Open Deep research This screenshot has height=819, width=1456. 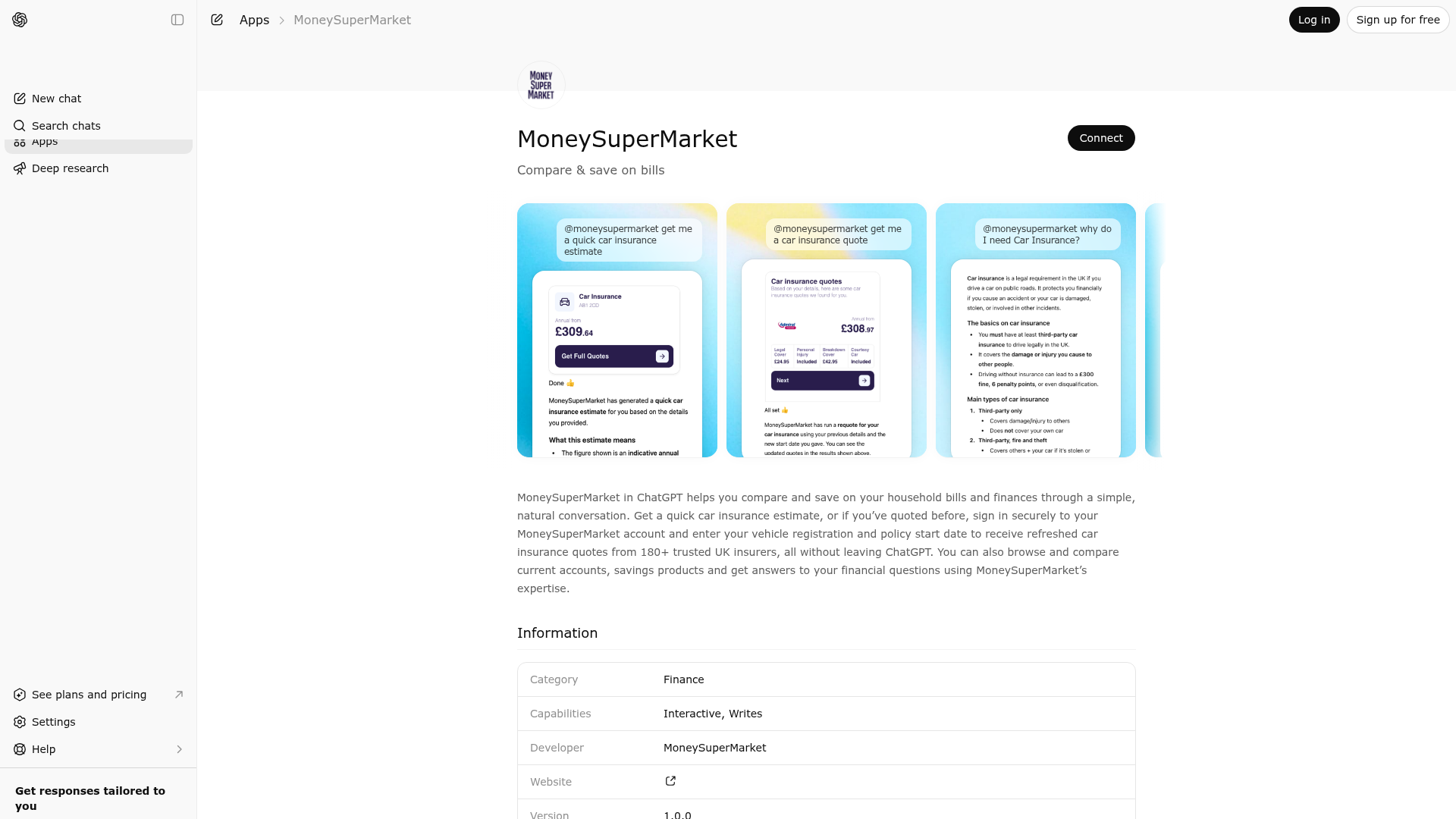point(70,168)
